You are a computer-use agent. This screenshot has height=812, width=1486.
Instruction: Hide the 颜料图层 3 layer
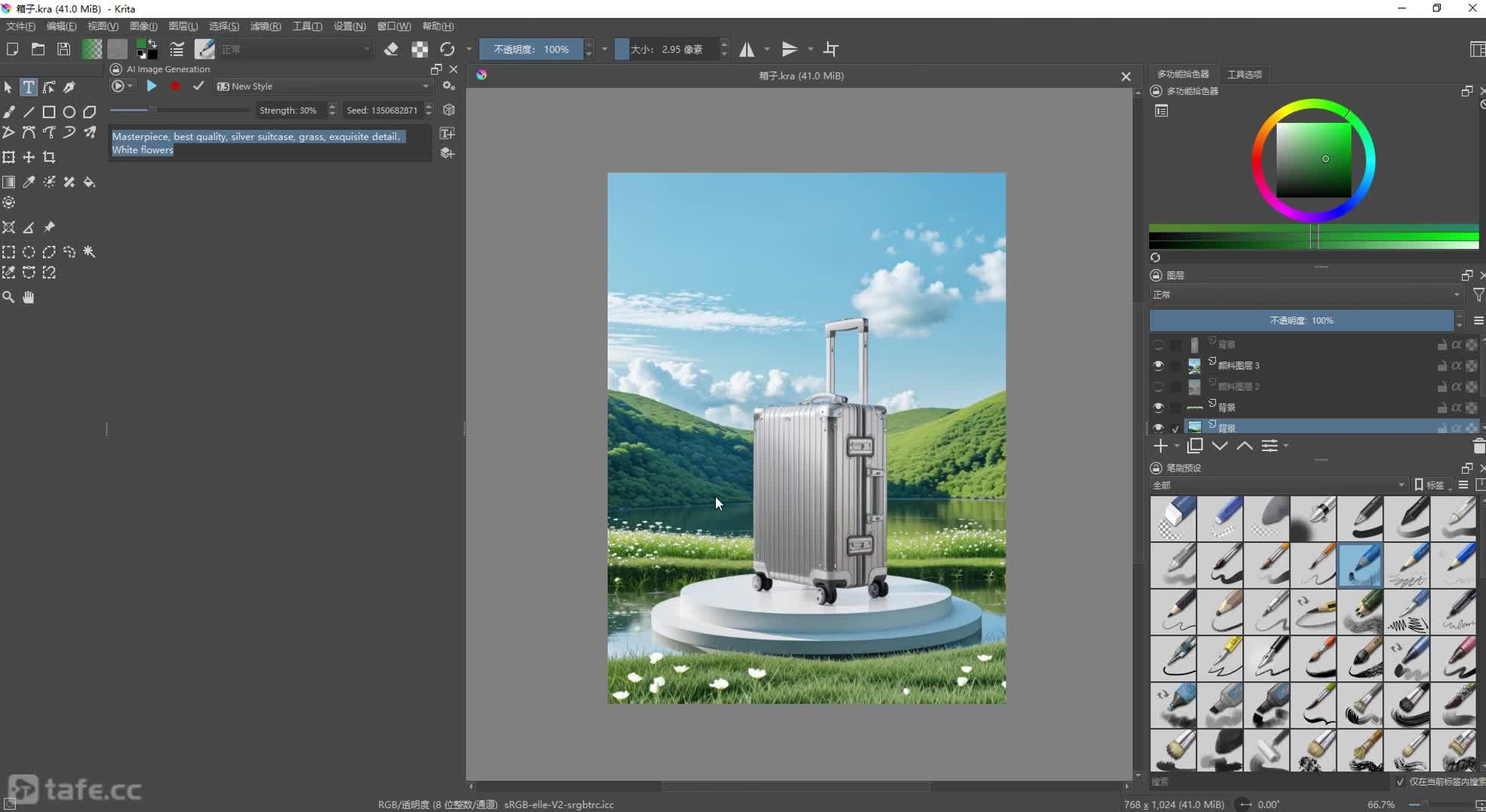point(1158,365)
